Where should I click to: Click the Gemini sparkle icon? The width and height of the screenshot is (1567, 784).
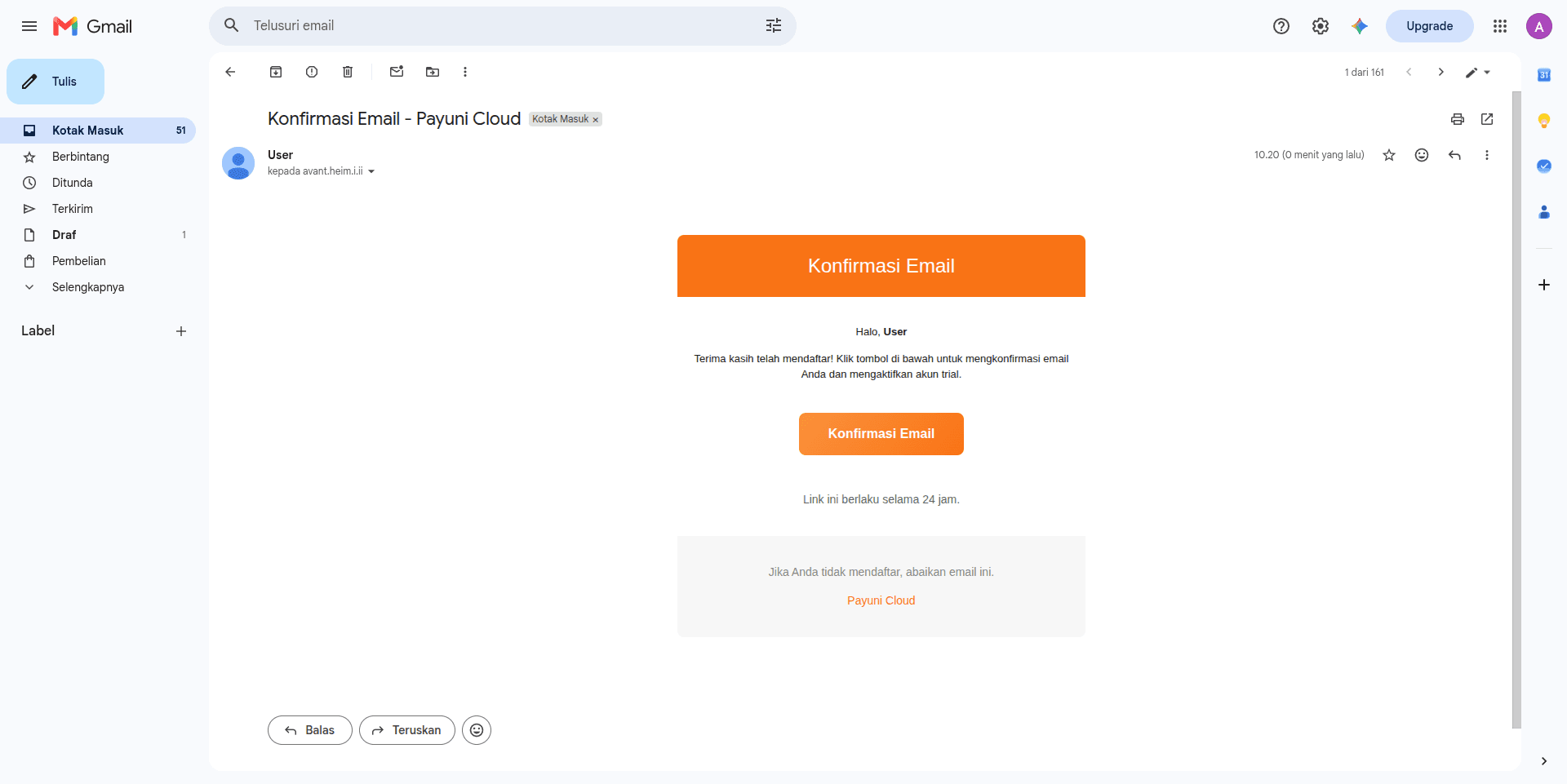(1360, 26)
